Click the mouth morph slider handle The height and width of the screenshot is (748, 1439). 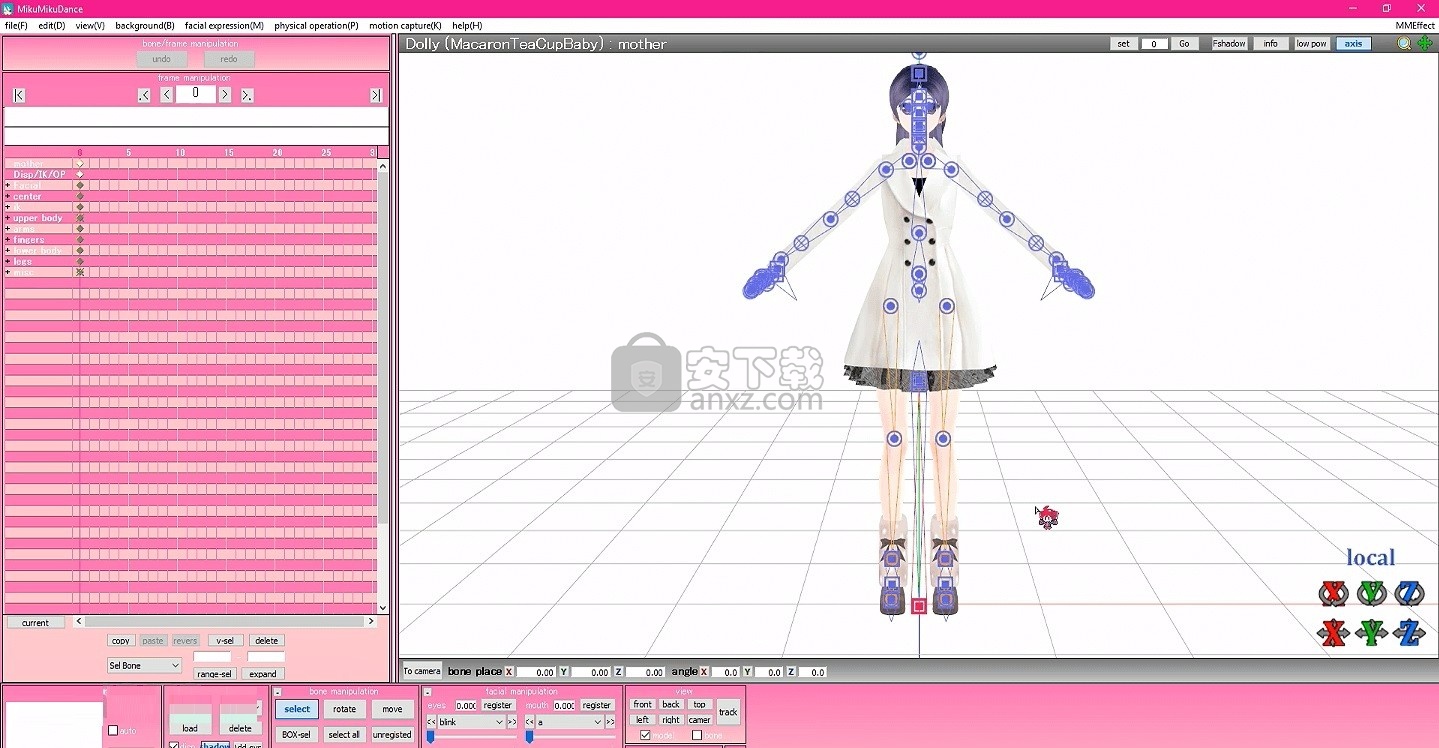pyautogui.click(x=529, y=737)
